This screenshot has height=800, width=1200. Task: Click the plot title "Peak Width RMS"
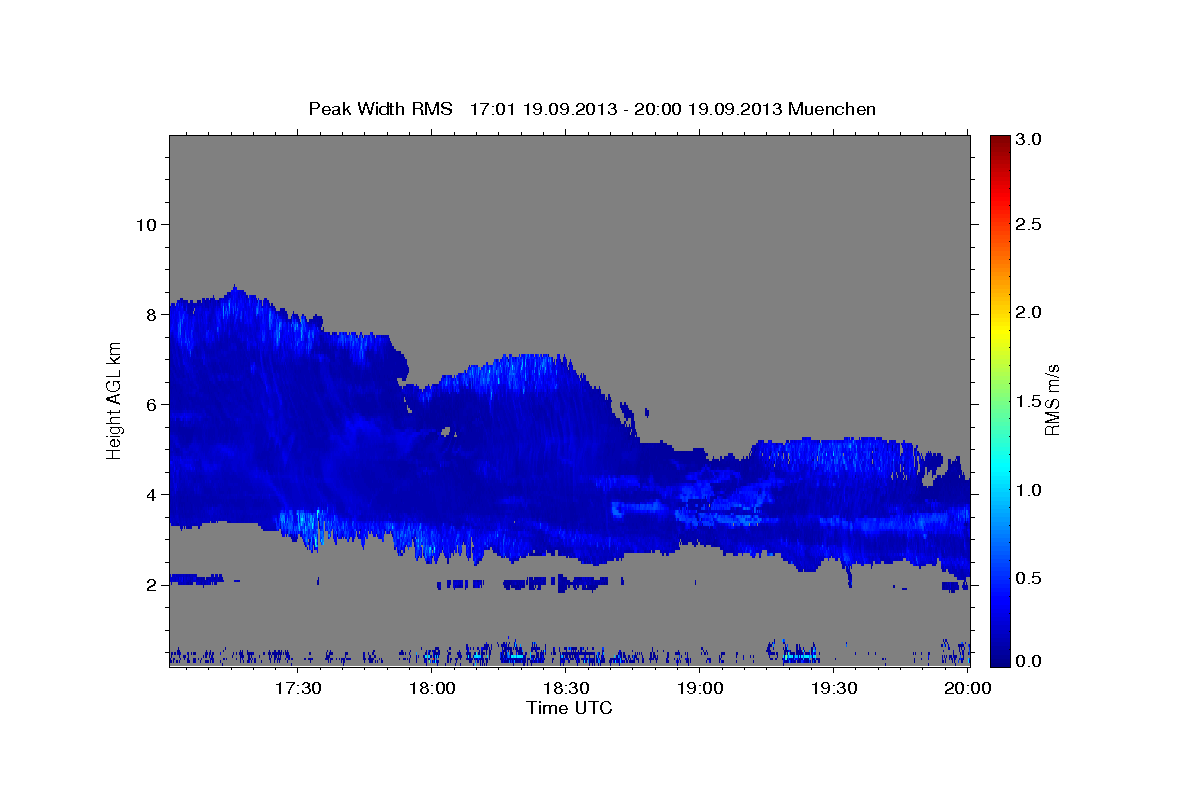coord(380,108)
